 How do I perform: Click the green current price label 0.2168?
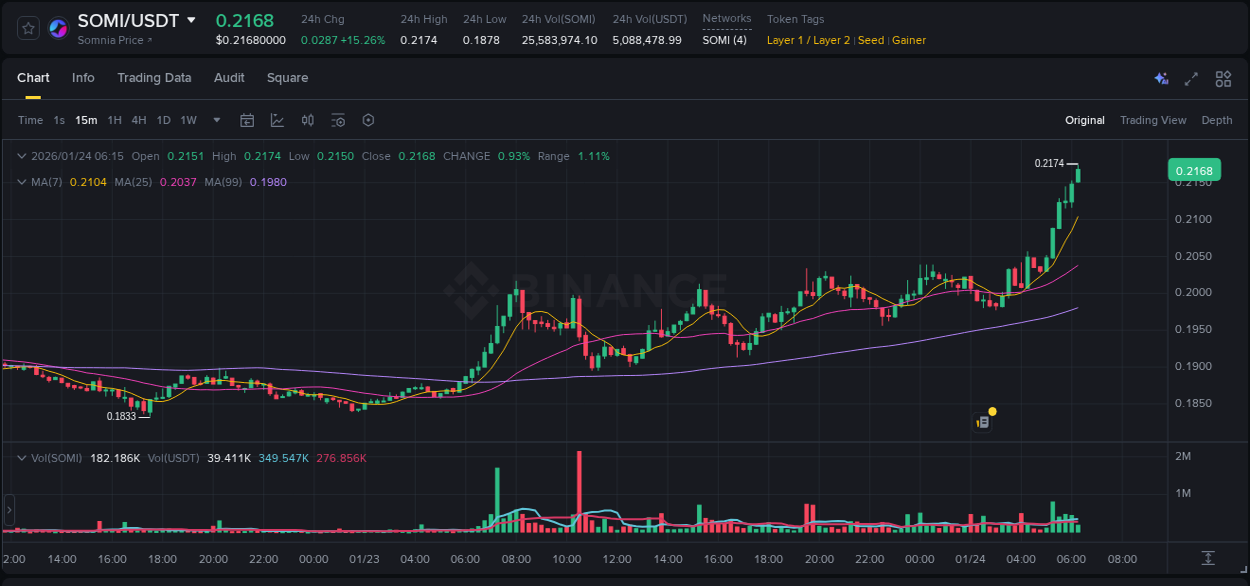(x=1194, y=170)
